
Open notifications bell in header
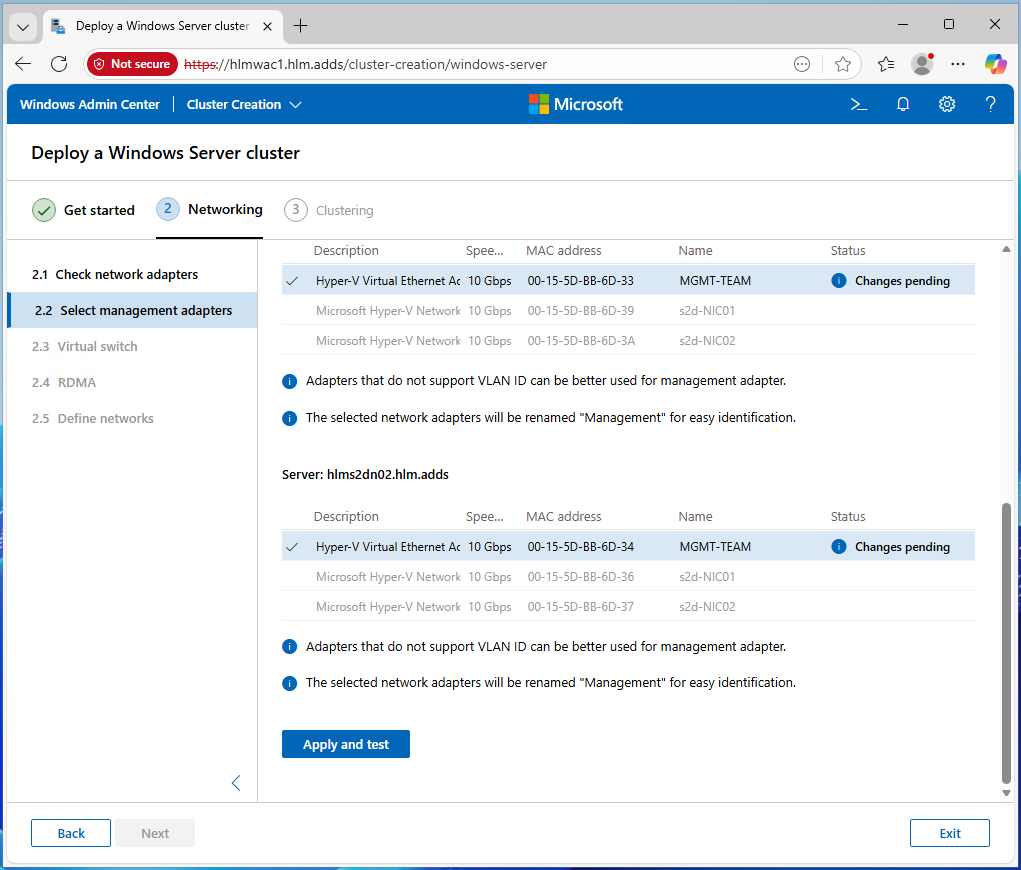903,104
